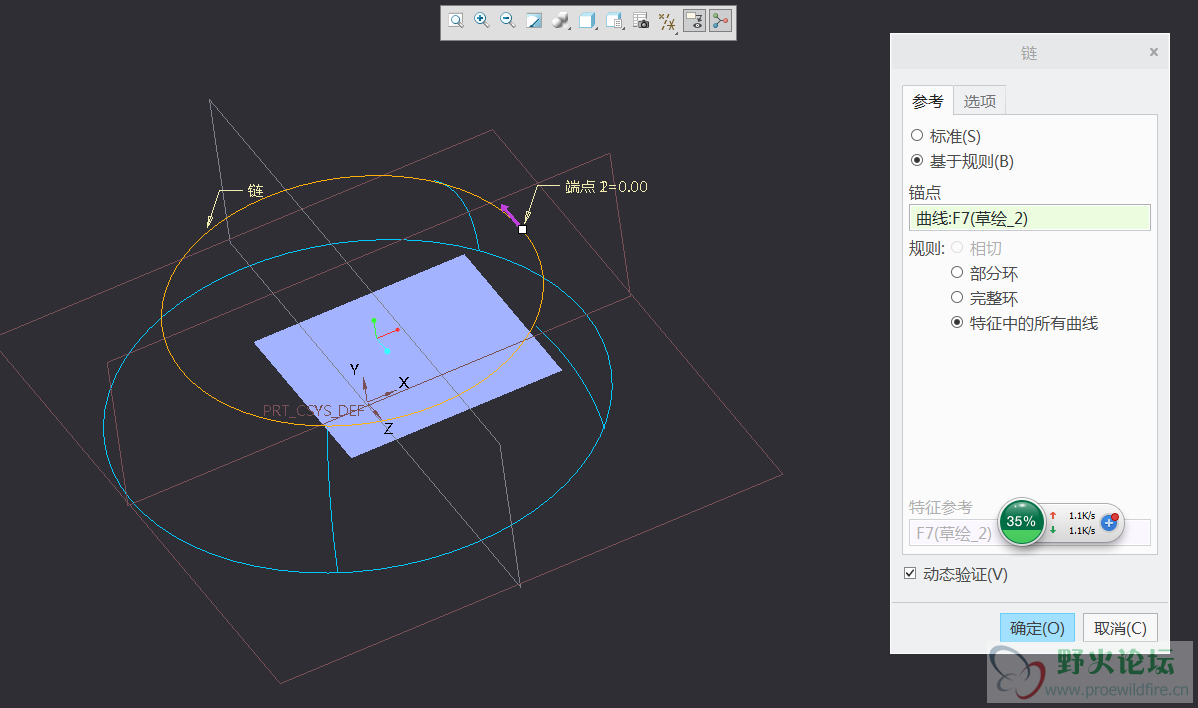This screenshot has height=708, width=1198.
Task: Uncheck the 动态验证(V) checkbox
Action: pos(910,574)
